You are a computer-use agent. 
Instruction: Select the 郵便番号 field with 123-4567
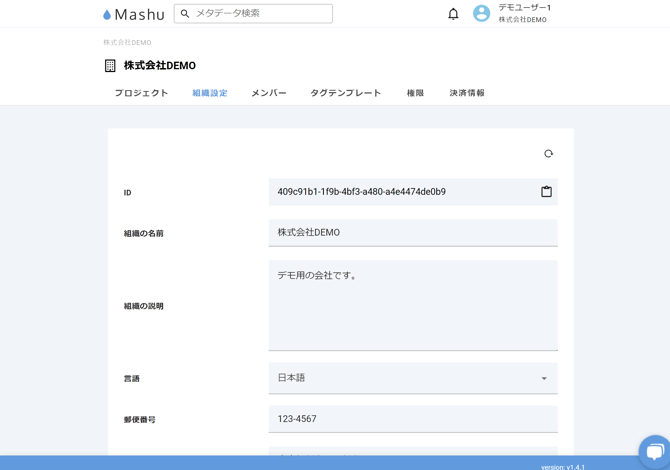(x=412, y=419)
